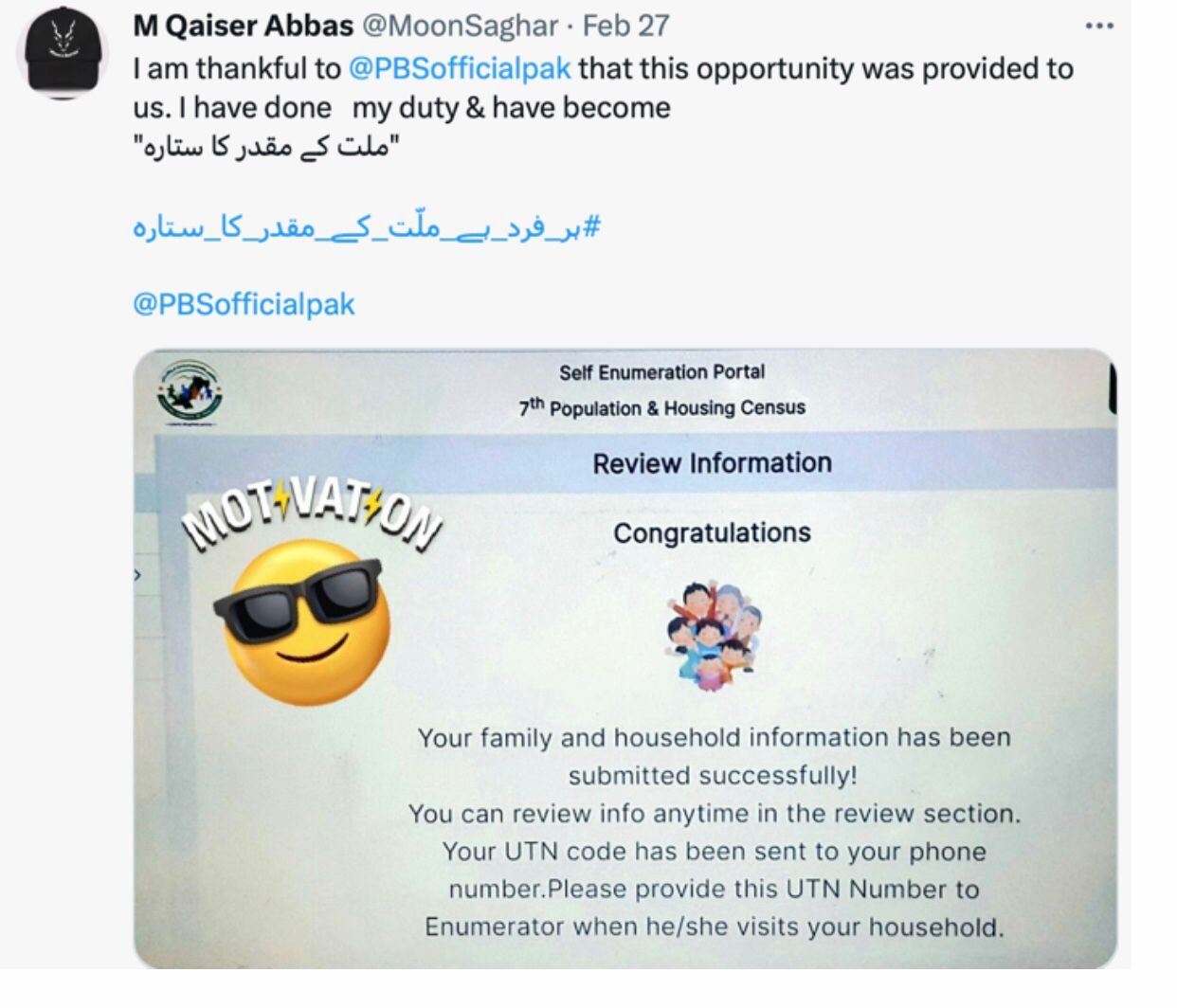The height and width of the screenshot is (1008, 1177).
Task: Click the Self Enumeration Portal title
Action: click(661, 372)
